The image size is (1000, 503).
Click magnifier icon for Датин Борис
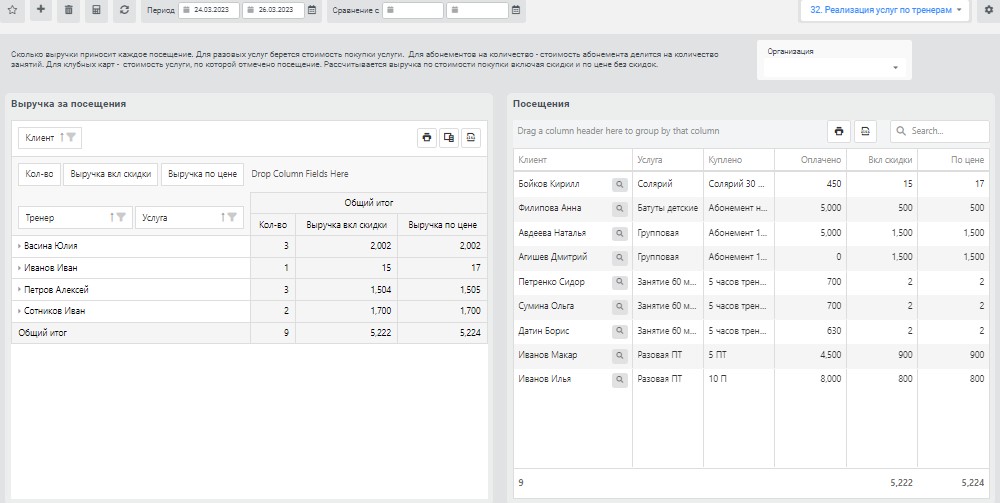pyautogui.click(x=619, y=332)
